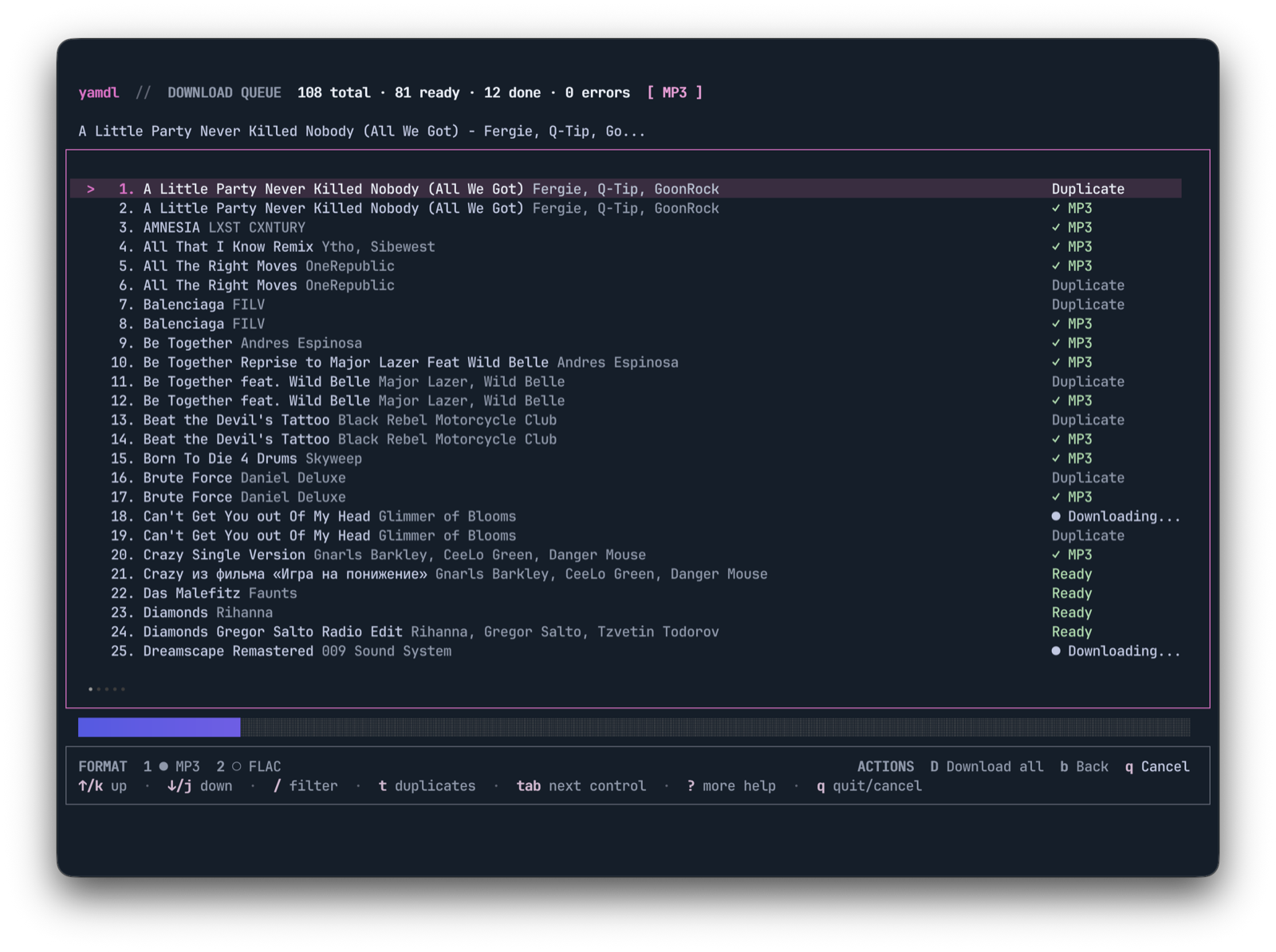Click the checkmark for All That I Know Remix
The width and height of the screenshot is (1276, 952).
tap(1056, 247)
